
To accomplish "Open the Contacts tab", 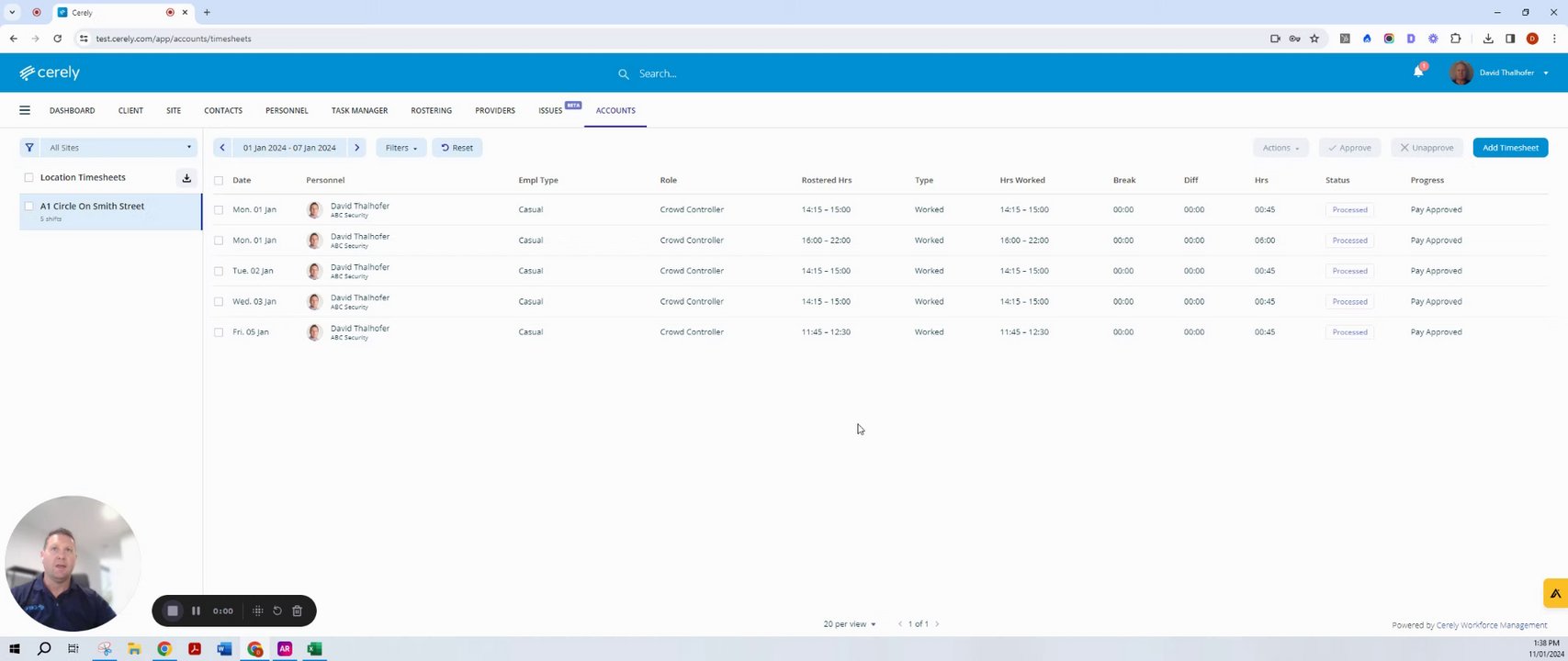I will point(223,111).
